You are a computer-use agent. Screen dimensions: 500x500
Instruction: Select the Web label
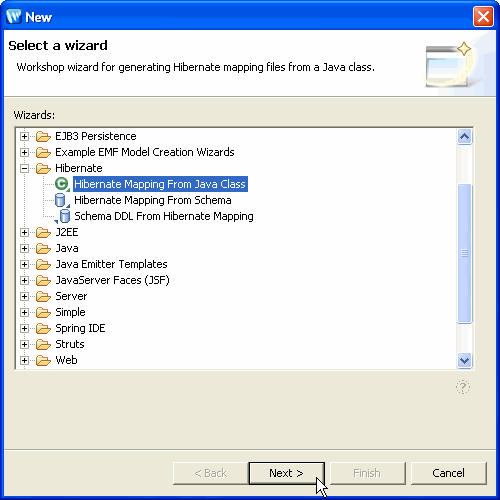point(66,360)
